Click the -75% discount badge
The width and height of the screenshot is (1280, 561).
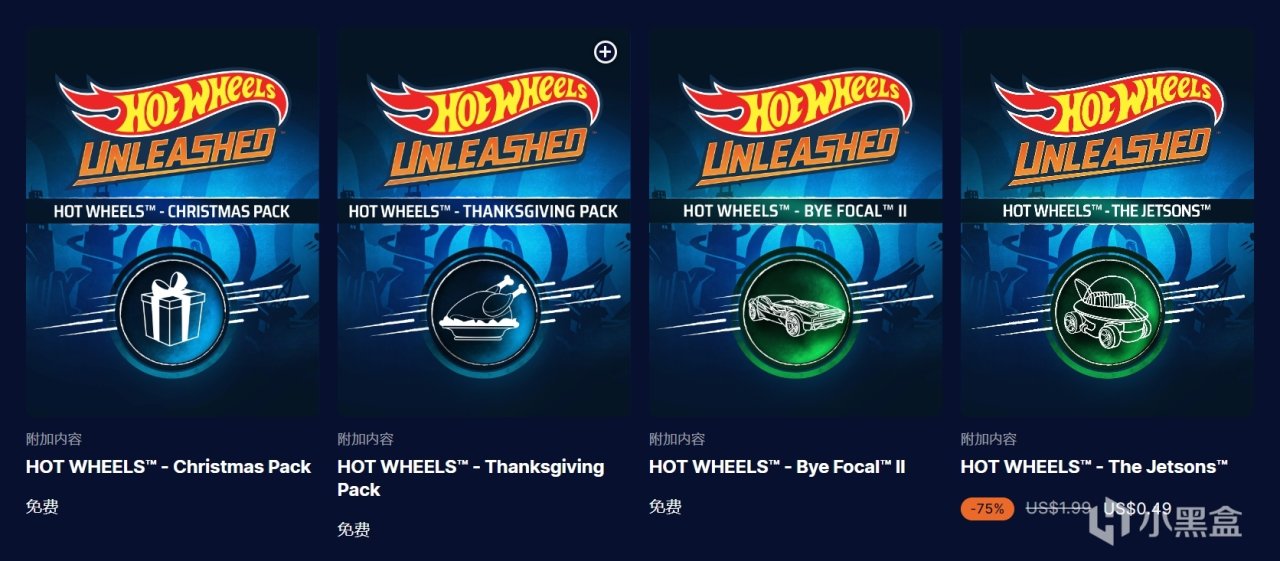988,508
